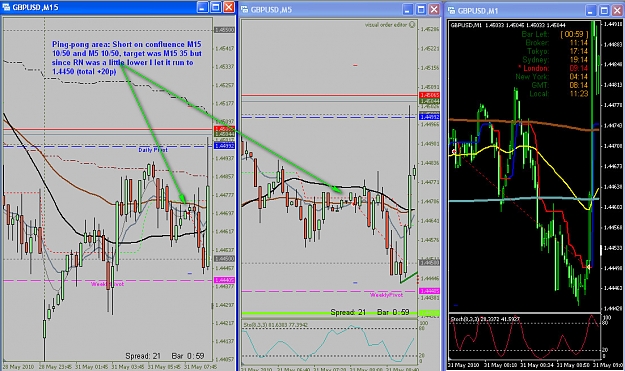Click the magenta weekly pivot price tag on M5 chart
The image size is (625, 371).
(429, 291)
